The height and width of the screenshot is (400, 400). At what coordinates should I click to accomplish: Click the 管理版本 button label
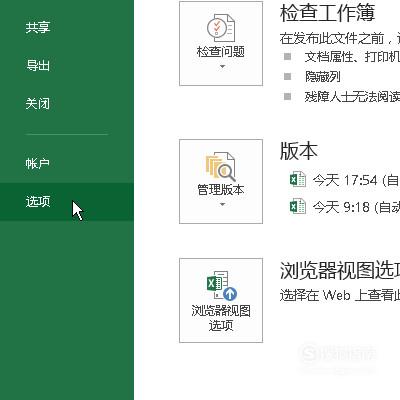(221, 190)
